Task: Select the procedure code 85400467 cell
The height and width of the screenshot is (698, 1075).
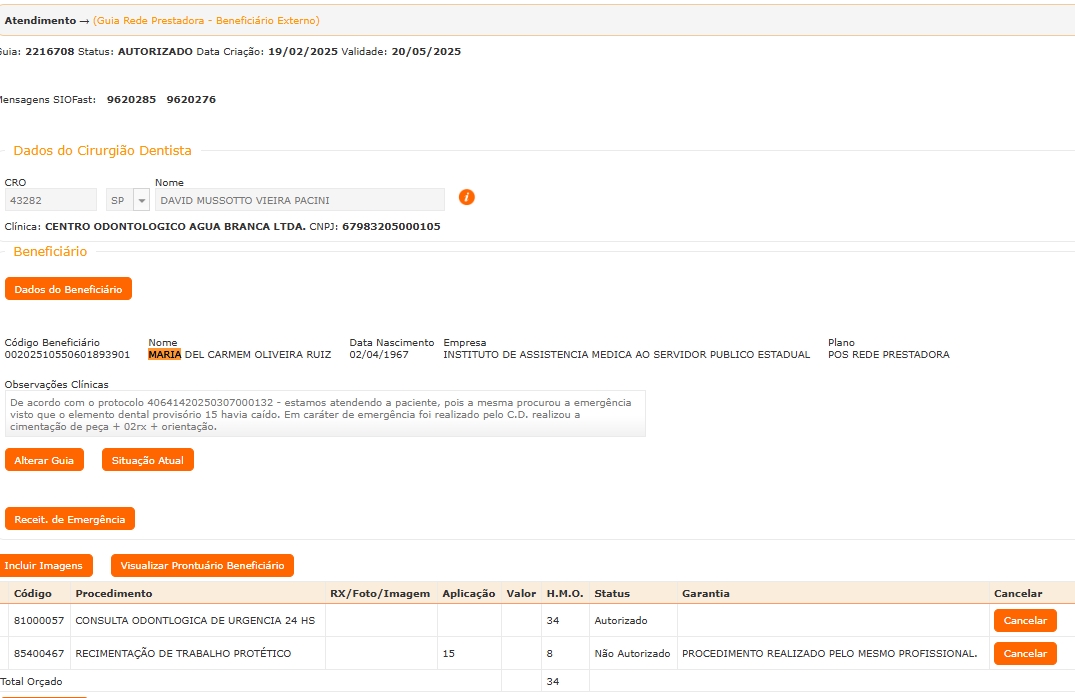Action: tap(39, 654)
